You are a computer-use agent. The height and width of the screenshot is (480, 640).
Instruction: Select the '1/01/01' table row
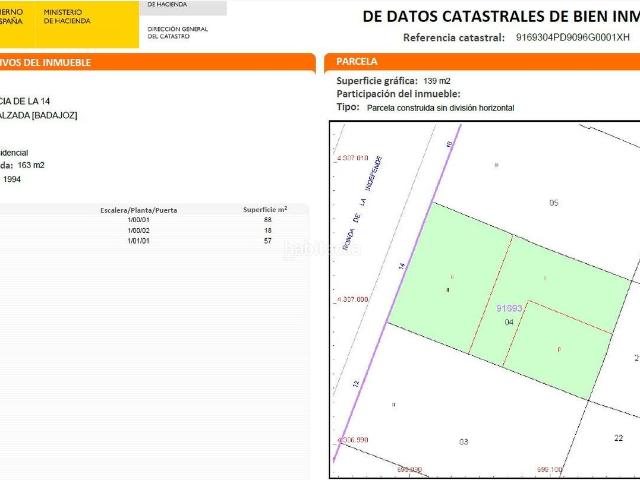(154, 241)
